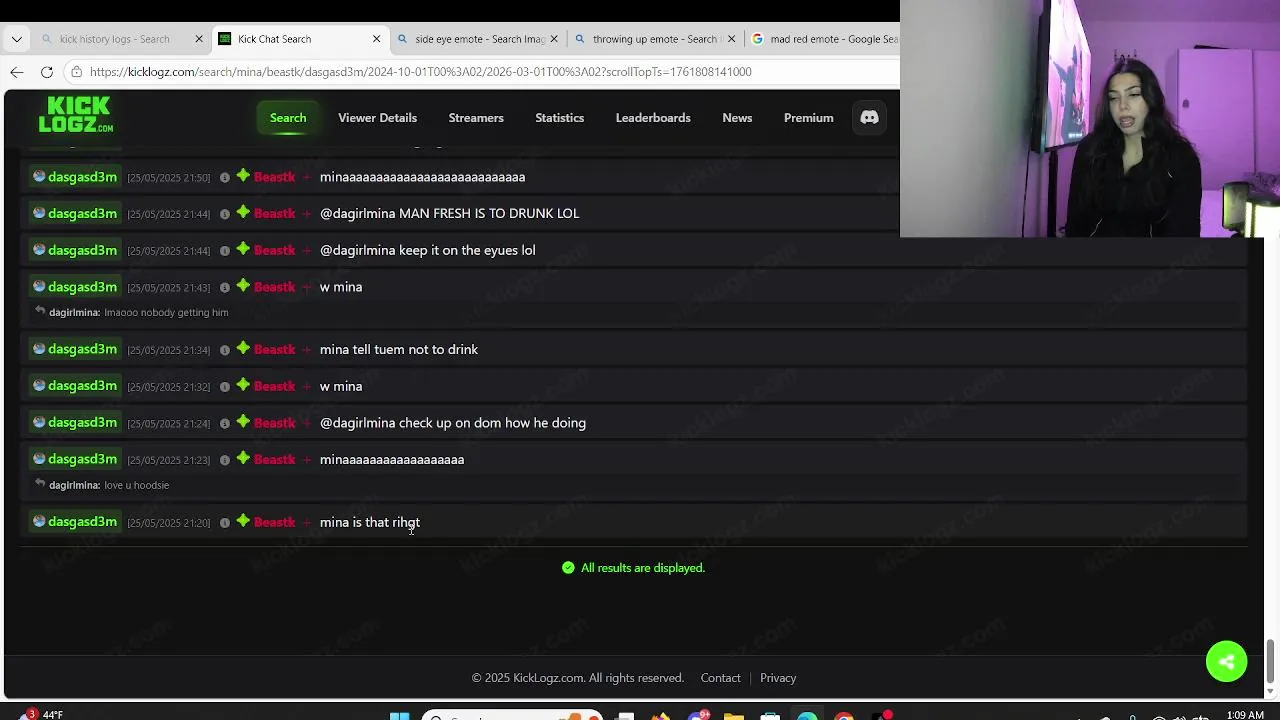Switch to 'mad red emote' Google tab
This screenshot has width=1280, height=720.
coord(825,39)
